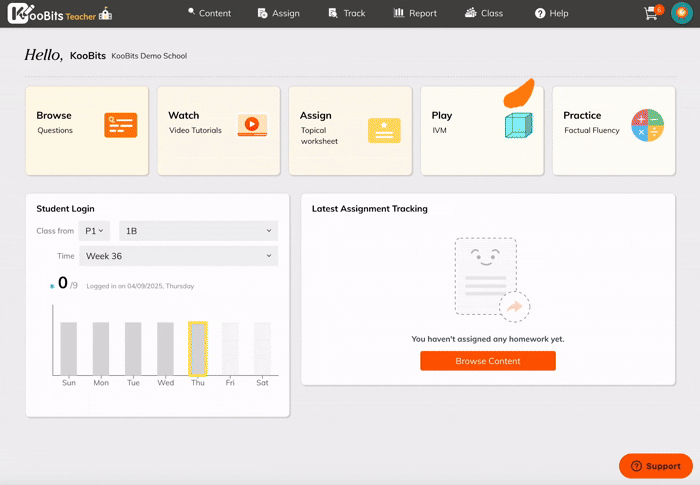This screenshot has height=485, width=700.
Task: Open the shopping cart icon
Action: (652, 13)
